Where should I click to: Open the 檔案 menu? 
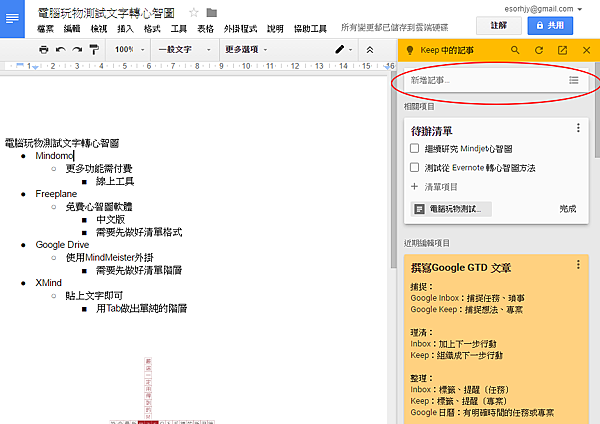pyautogui.click(x=46, y=29)
